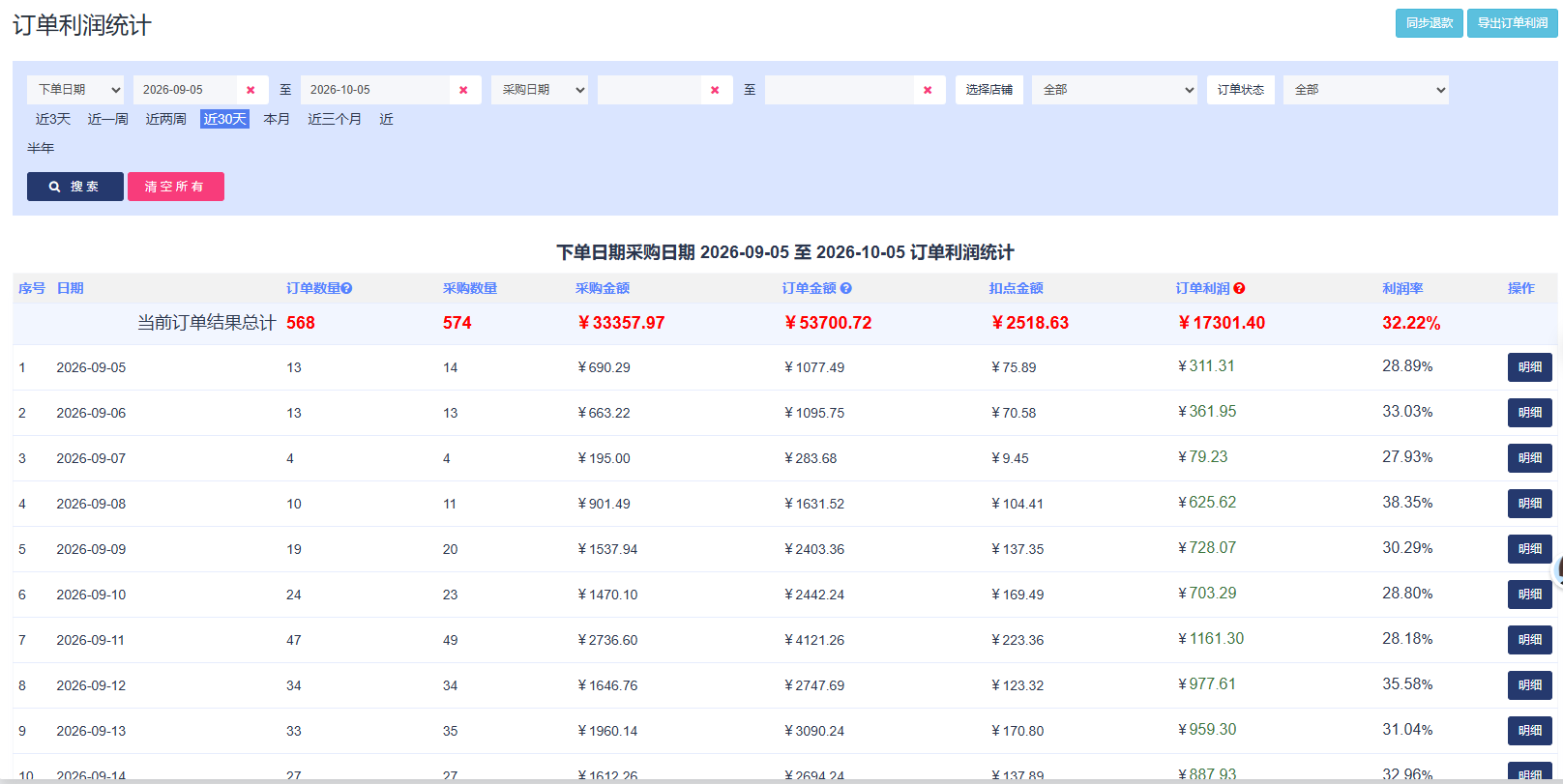The image size is (1563, 784).
Task: Click total purchase amount ¥33357.97
Action: (x=621, y=323)
